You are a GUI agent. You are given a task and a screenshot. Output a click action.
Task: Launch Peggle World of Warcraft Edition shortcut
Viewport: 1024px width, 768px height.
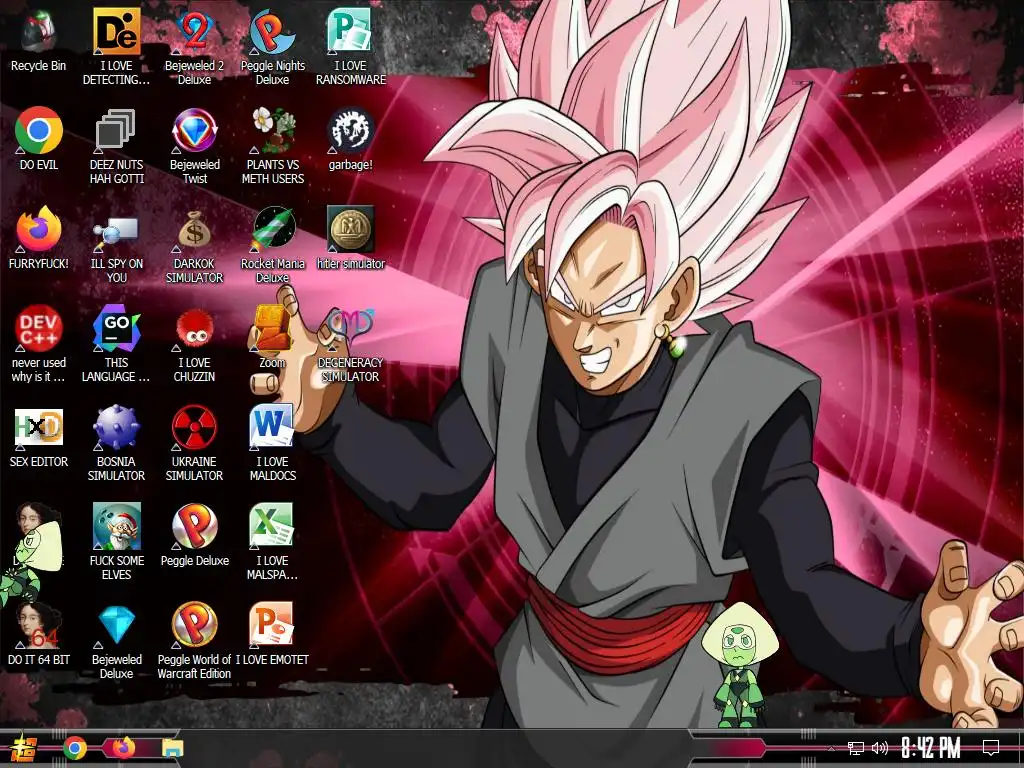194,641
